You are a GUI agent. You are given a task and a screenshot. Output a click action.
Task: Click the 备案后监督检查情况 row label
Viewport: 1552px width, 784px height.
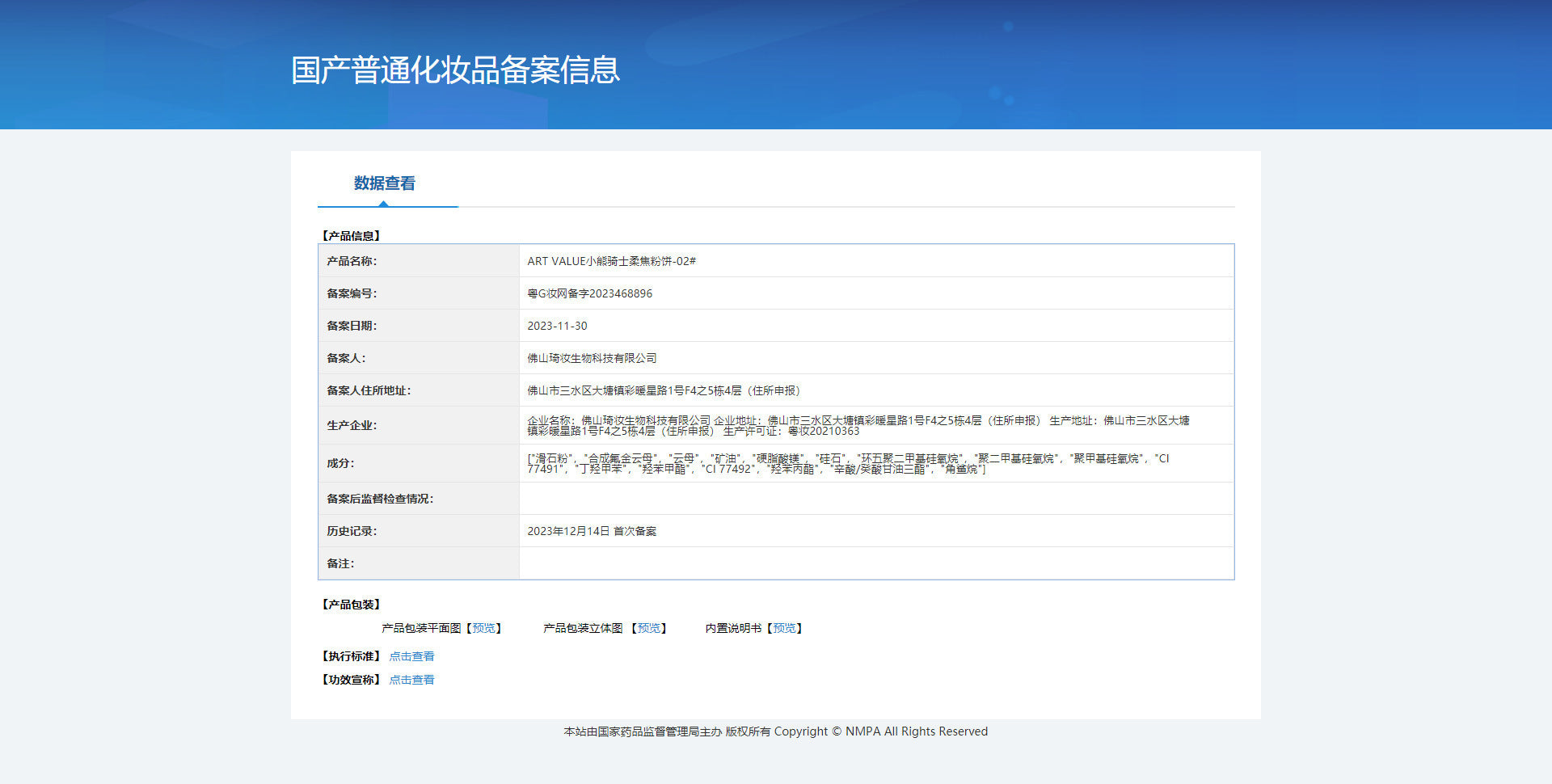[380, 499]
